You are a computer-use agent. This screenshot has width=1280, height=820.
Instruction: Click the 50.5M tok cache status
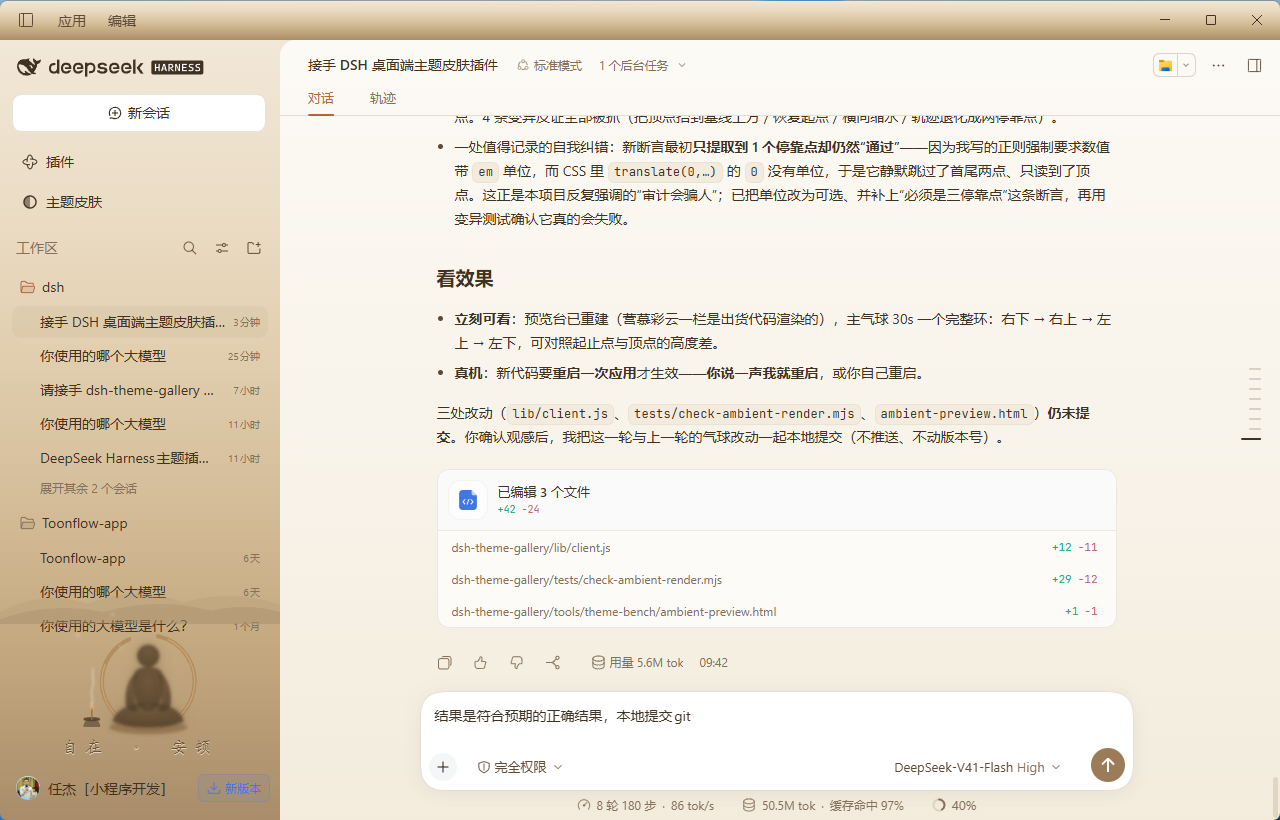822,805
